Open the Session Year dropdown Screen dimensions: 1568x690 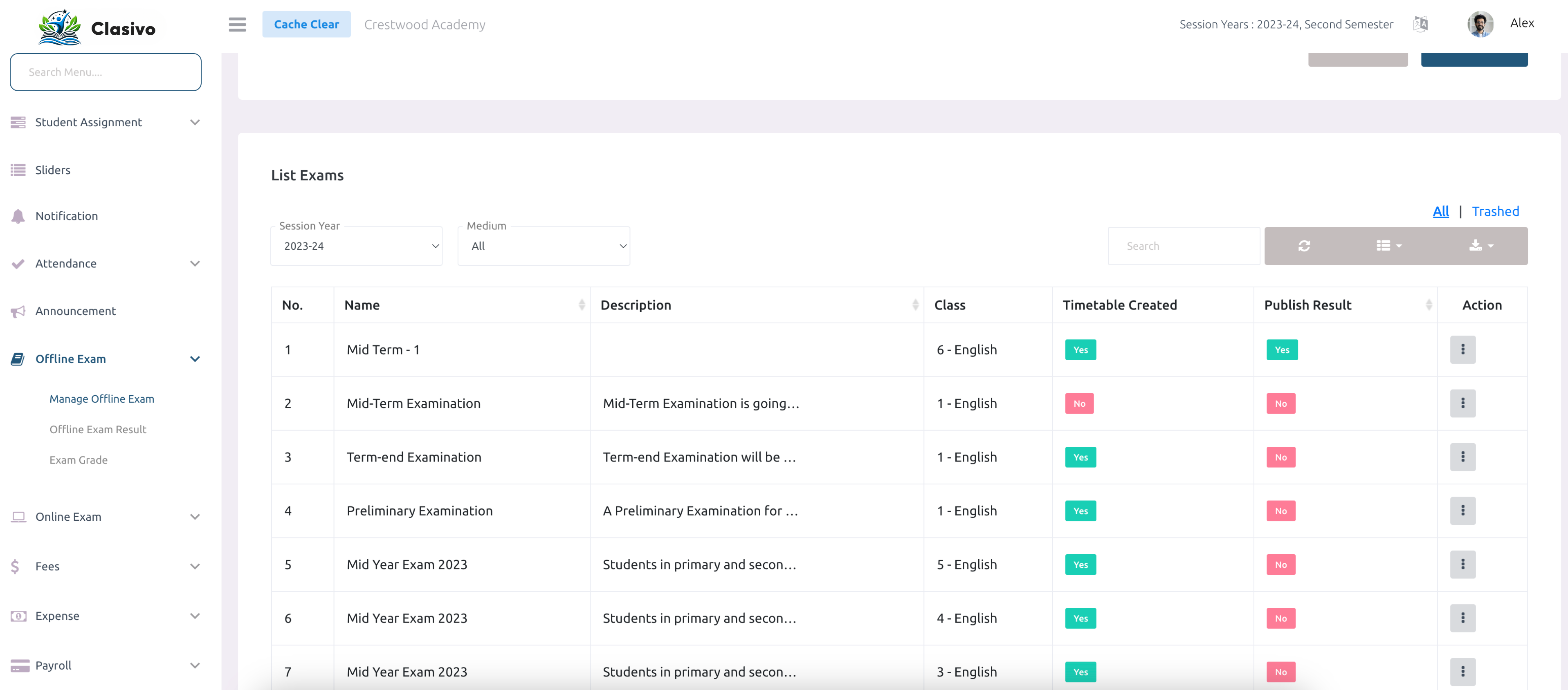click(356, 246)
